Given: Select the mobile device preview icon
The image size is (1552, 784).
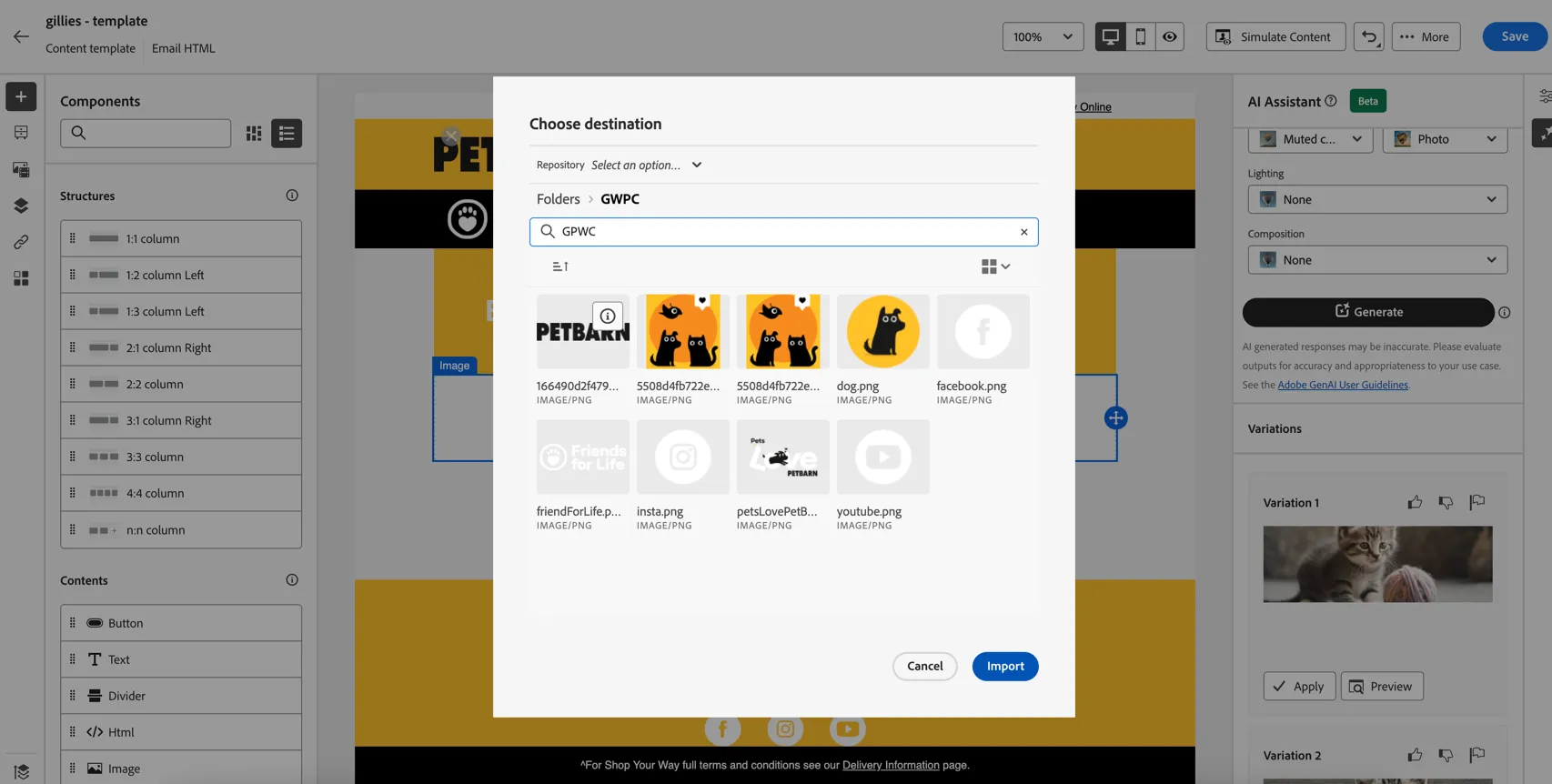Looking at the screenshot, I should click(x=1140, y=36).
